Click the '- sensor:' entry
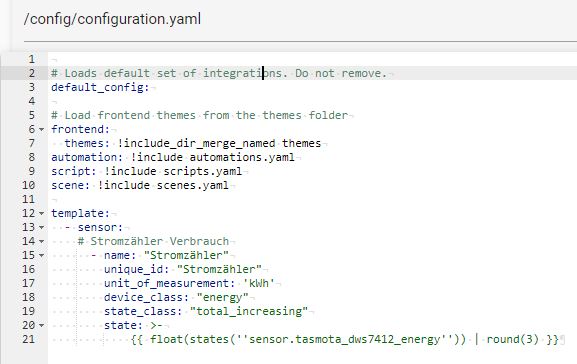 point(94,227)
